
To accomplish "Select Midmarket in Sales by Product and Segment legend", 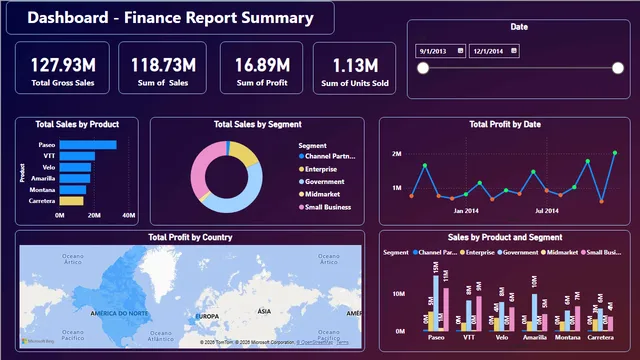I will (559, 253).
